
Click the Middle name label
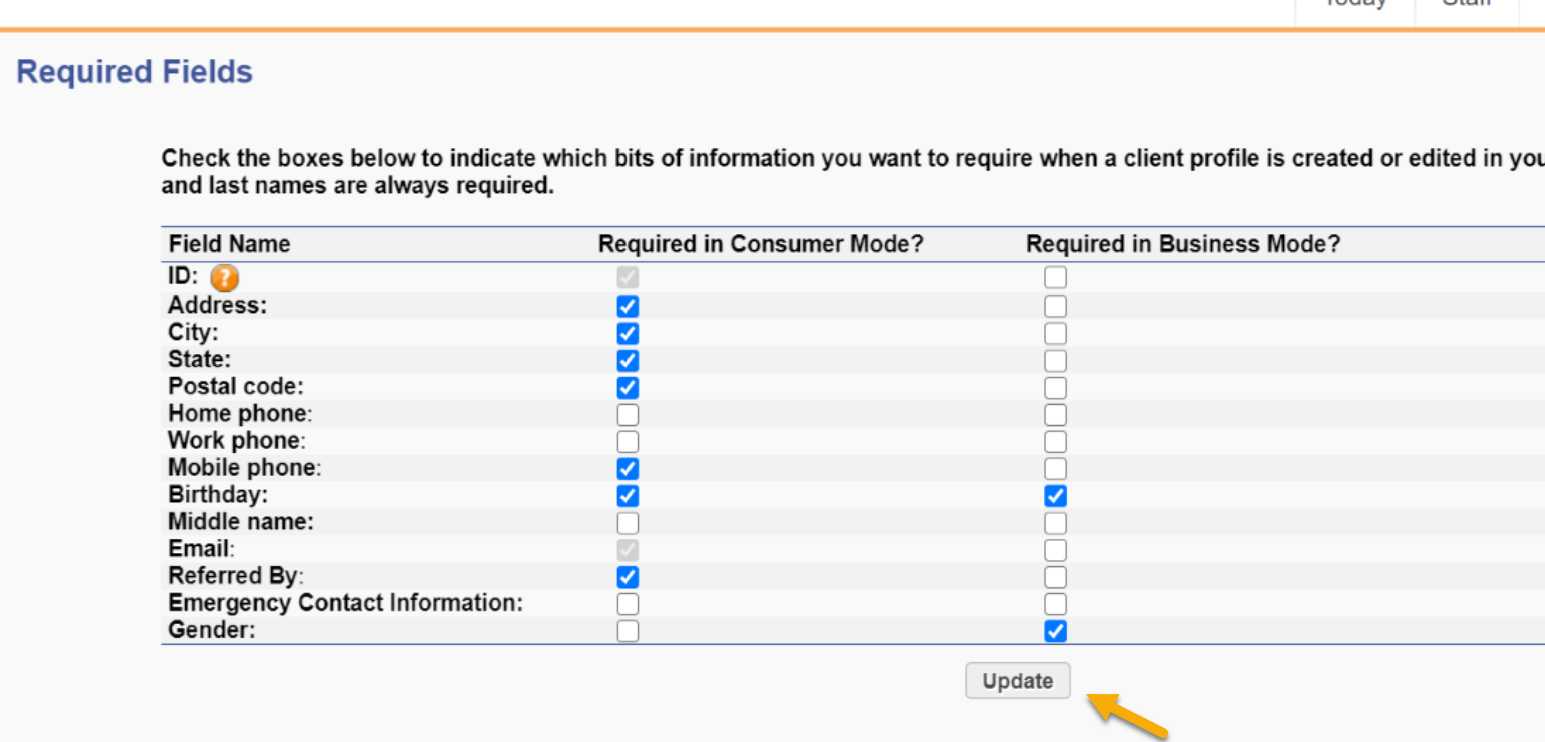[x=241, y=521]
